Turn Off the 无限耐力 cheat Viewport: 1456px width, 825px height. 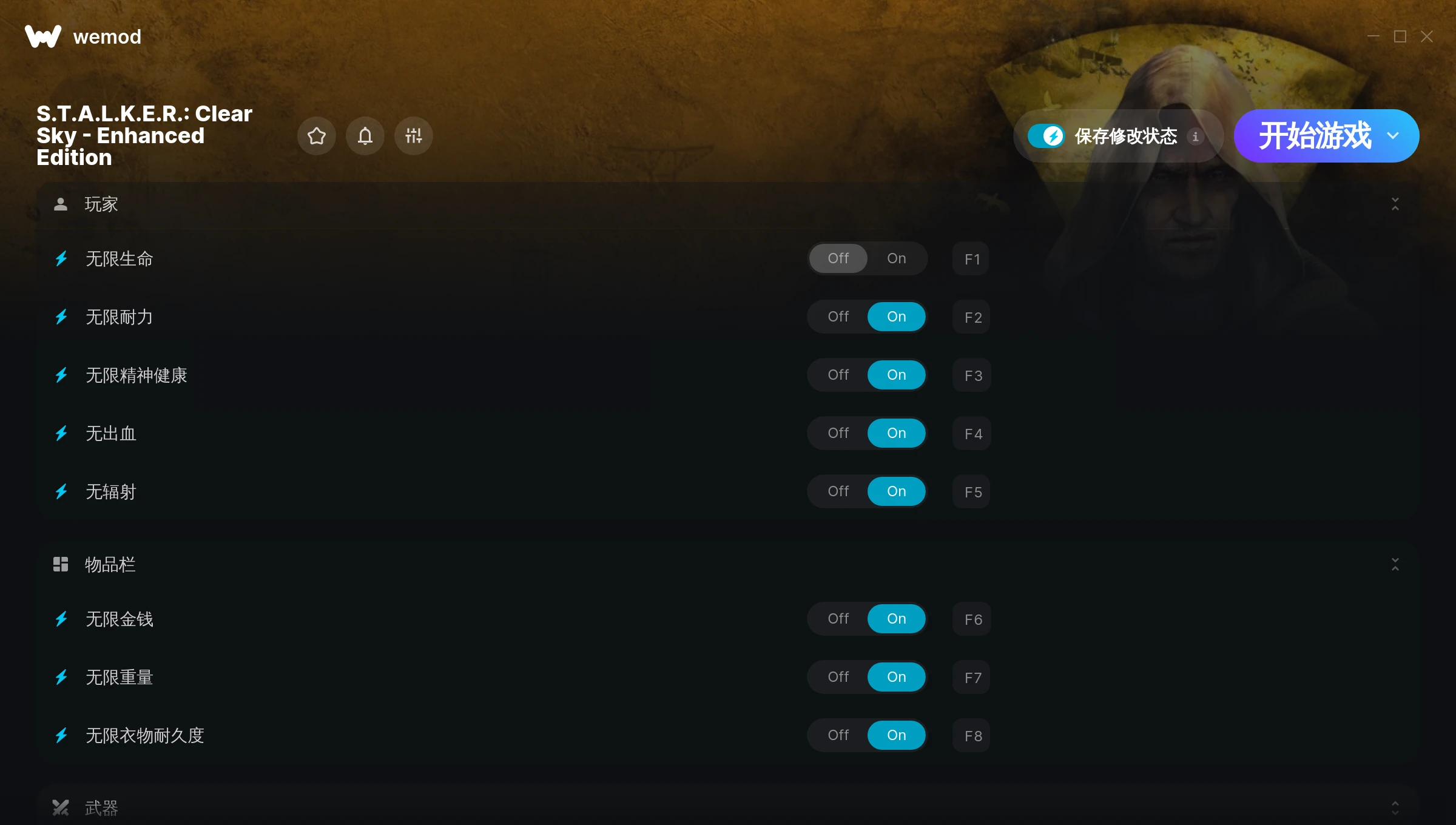(838, 317)
